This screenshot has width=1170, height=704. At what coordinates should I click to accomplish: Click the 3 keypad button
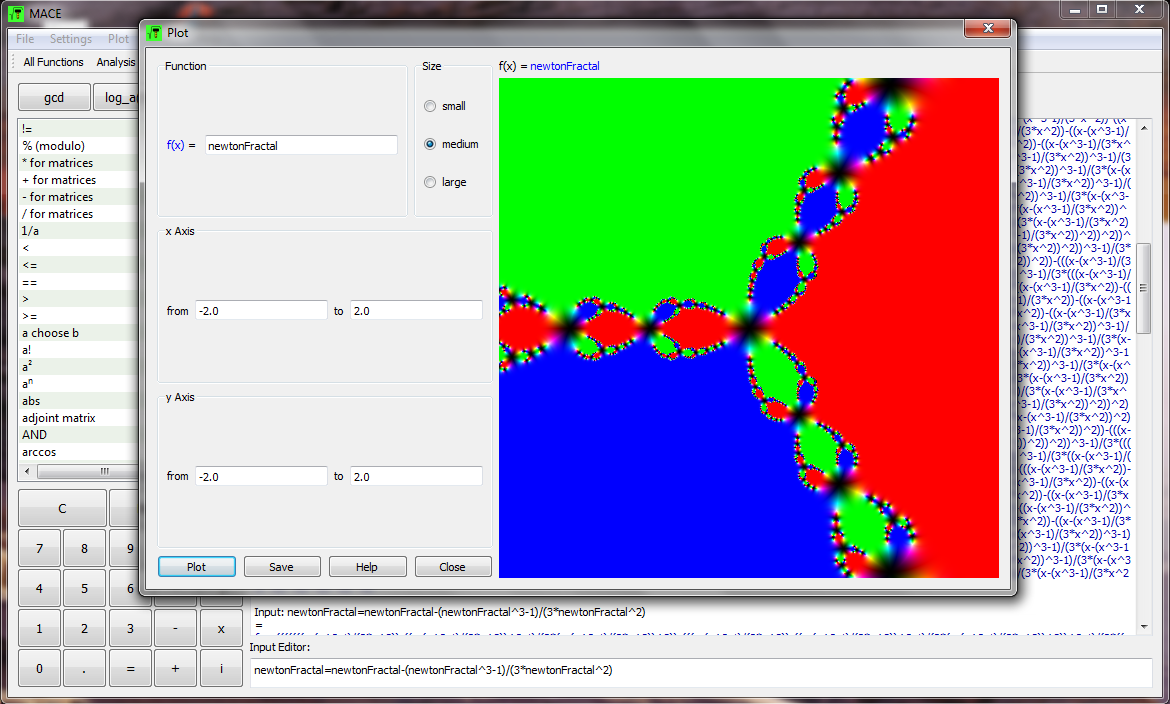click(x=130, y=629)
